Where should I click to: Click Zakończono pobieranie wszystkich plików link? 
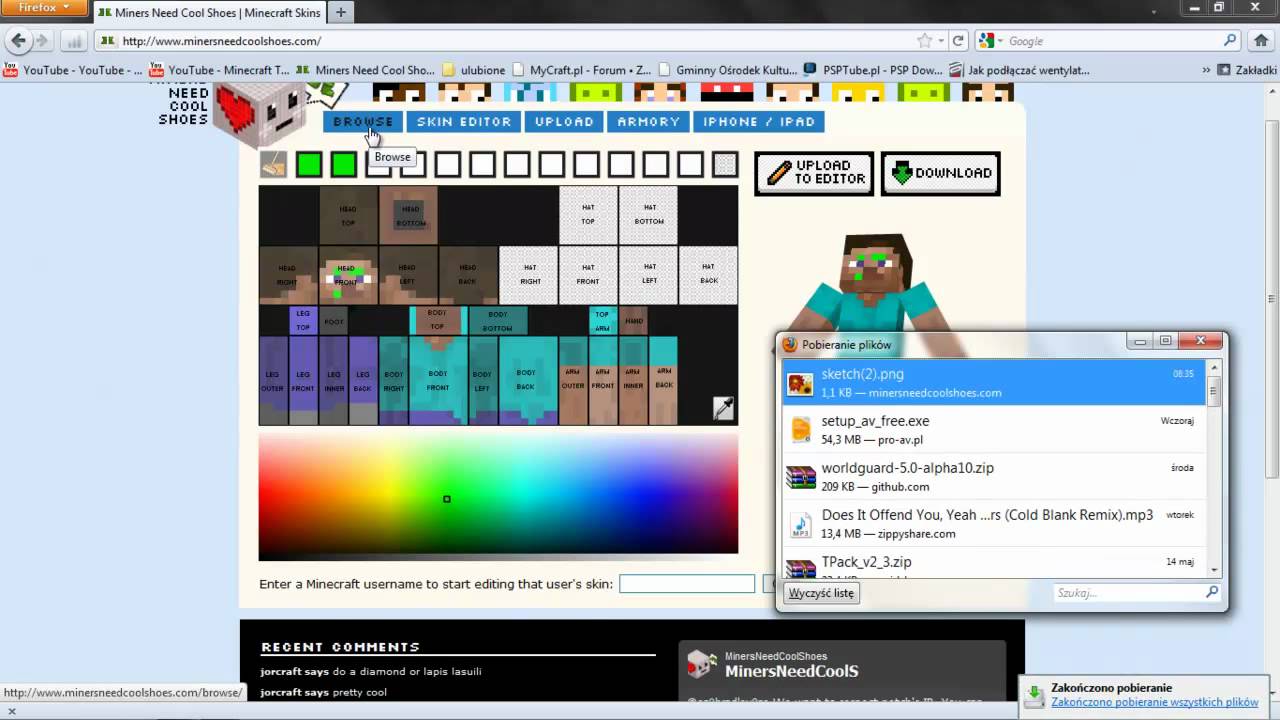[x=1154, y=702]
